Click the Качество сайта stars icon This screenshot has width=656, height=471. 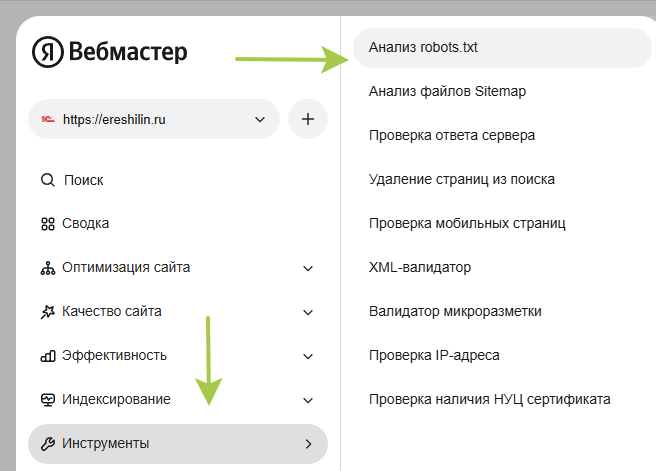[47, 312]
